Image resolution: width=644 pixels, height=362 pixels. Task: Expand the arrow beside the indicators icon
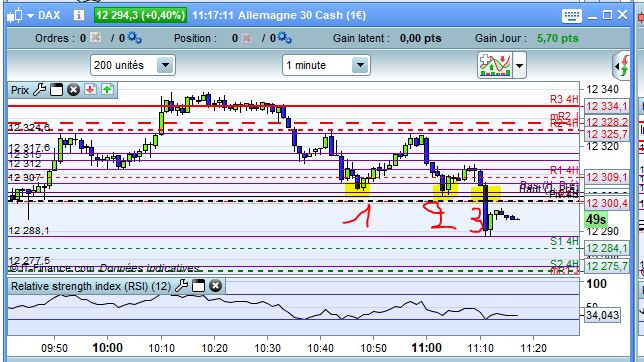click(520, 65)
